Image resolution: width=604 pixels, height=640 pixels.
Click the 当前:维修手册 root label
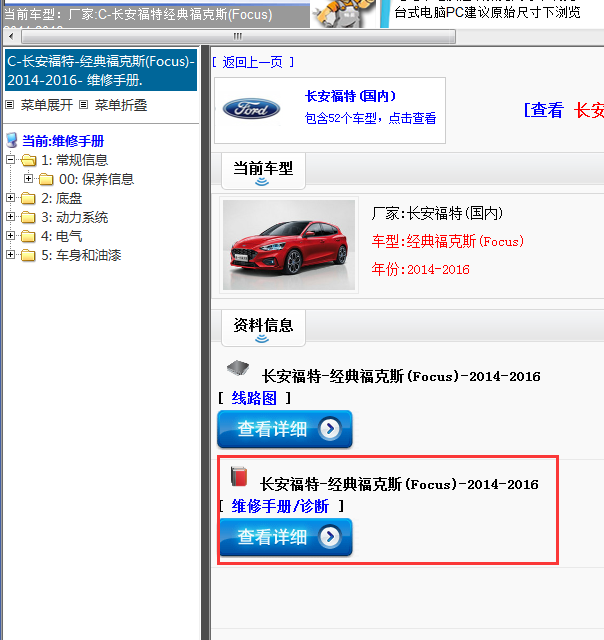63,141
